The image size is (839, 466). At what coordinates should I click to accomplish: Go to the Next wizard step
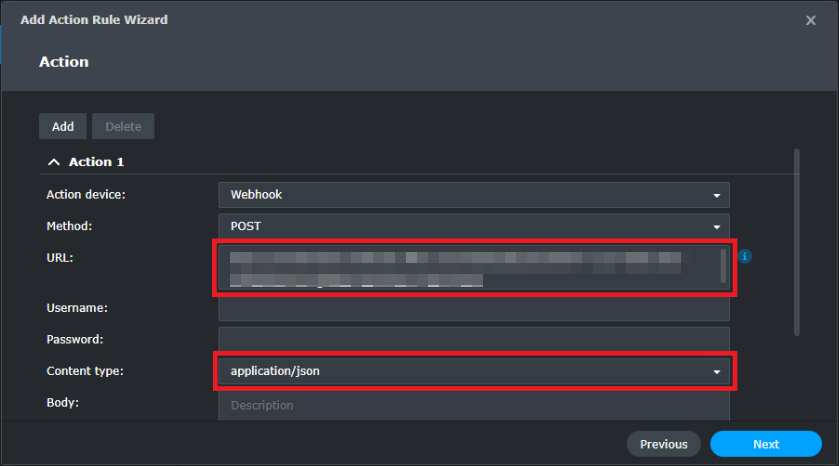click(766, 444)
